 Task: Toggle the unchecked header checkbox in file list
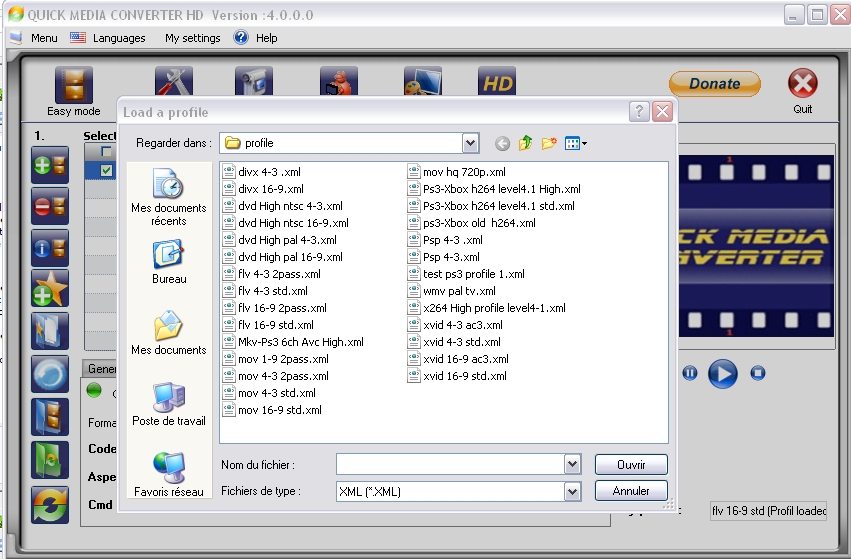(x=106, y=151)
